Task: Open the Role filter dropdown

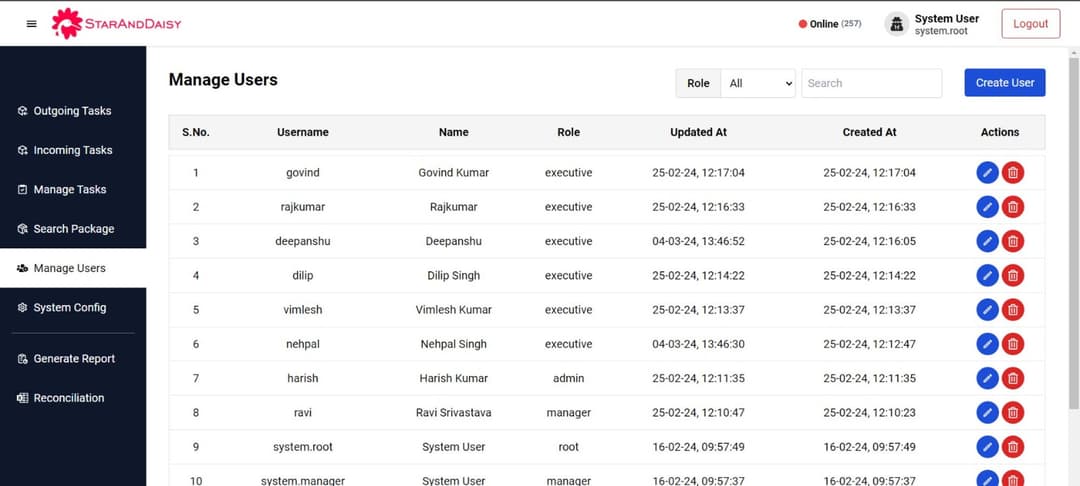Action: pyautogui.click(x=758, y=83)
